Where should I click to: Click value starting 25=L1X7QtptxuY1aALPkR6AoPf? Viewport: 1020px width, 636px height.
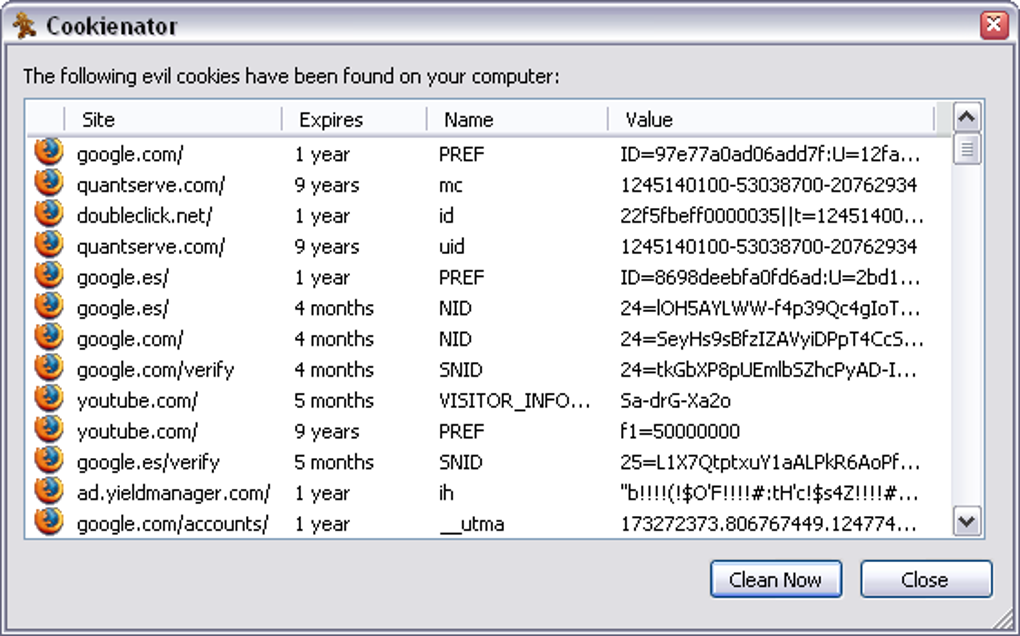(769, 462)
